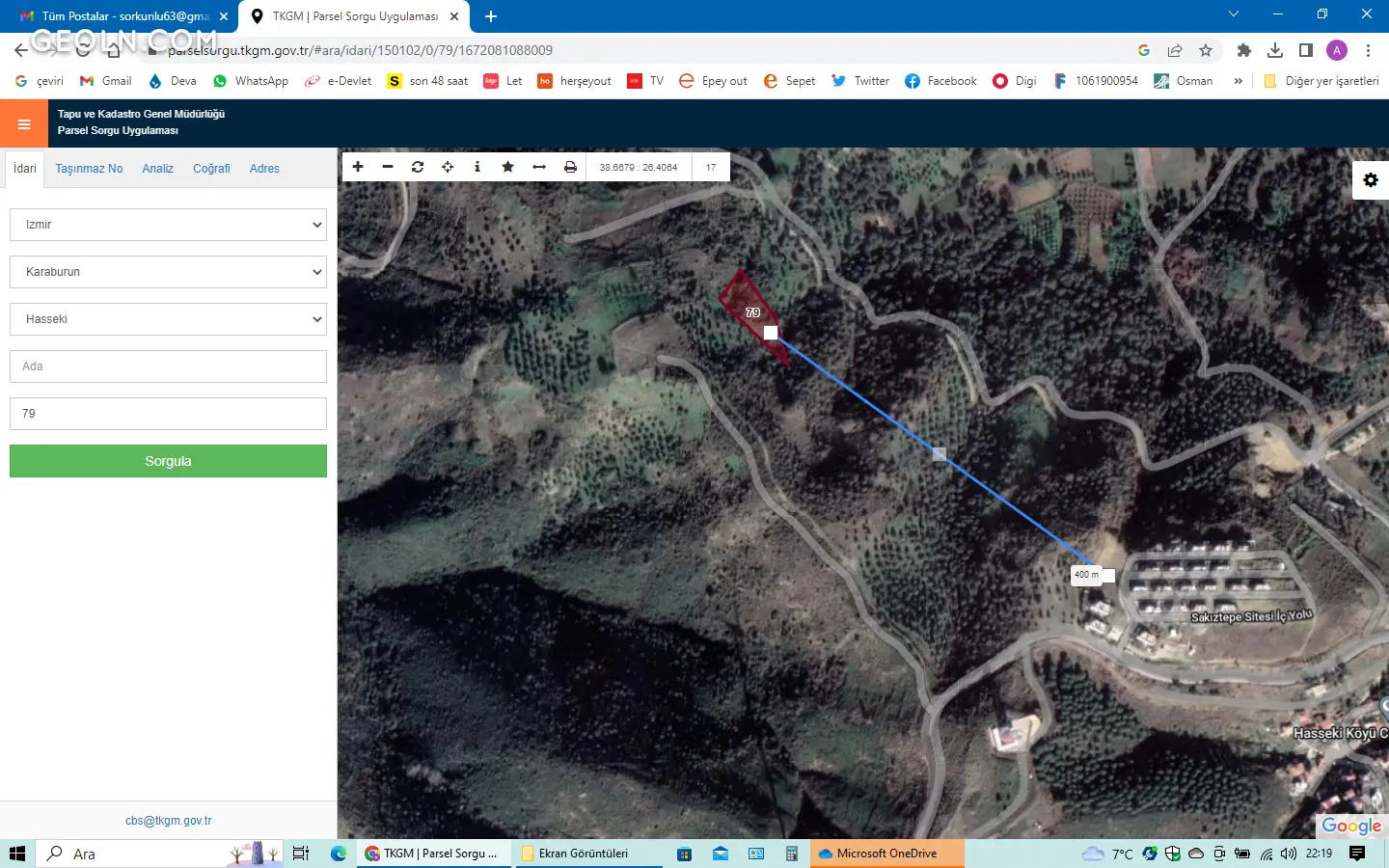Viewport: 1389px width, 868px height.
Task: Click the zoom in plus icon on map toolbar
Action: (x=358, y=167)
